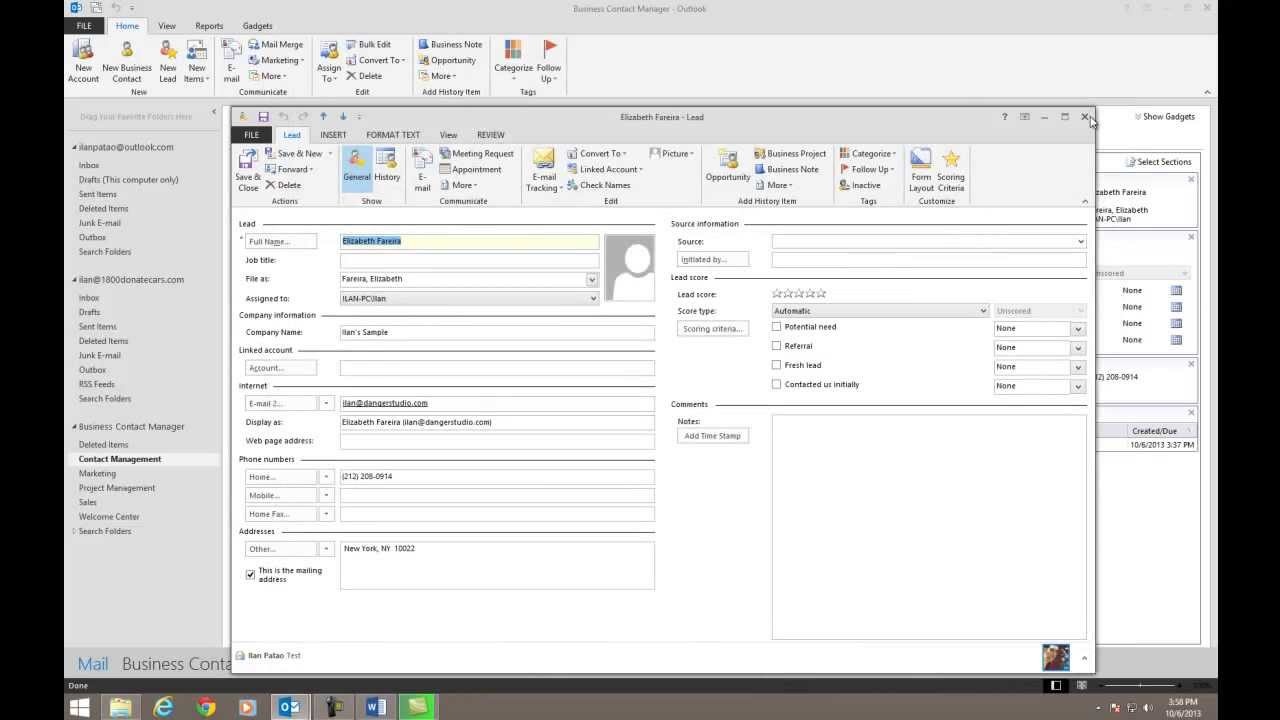Switch to the INSERT tab

[x=333, y=135]
